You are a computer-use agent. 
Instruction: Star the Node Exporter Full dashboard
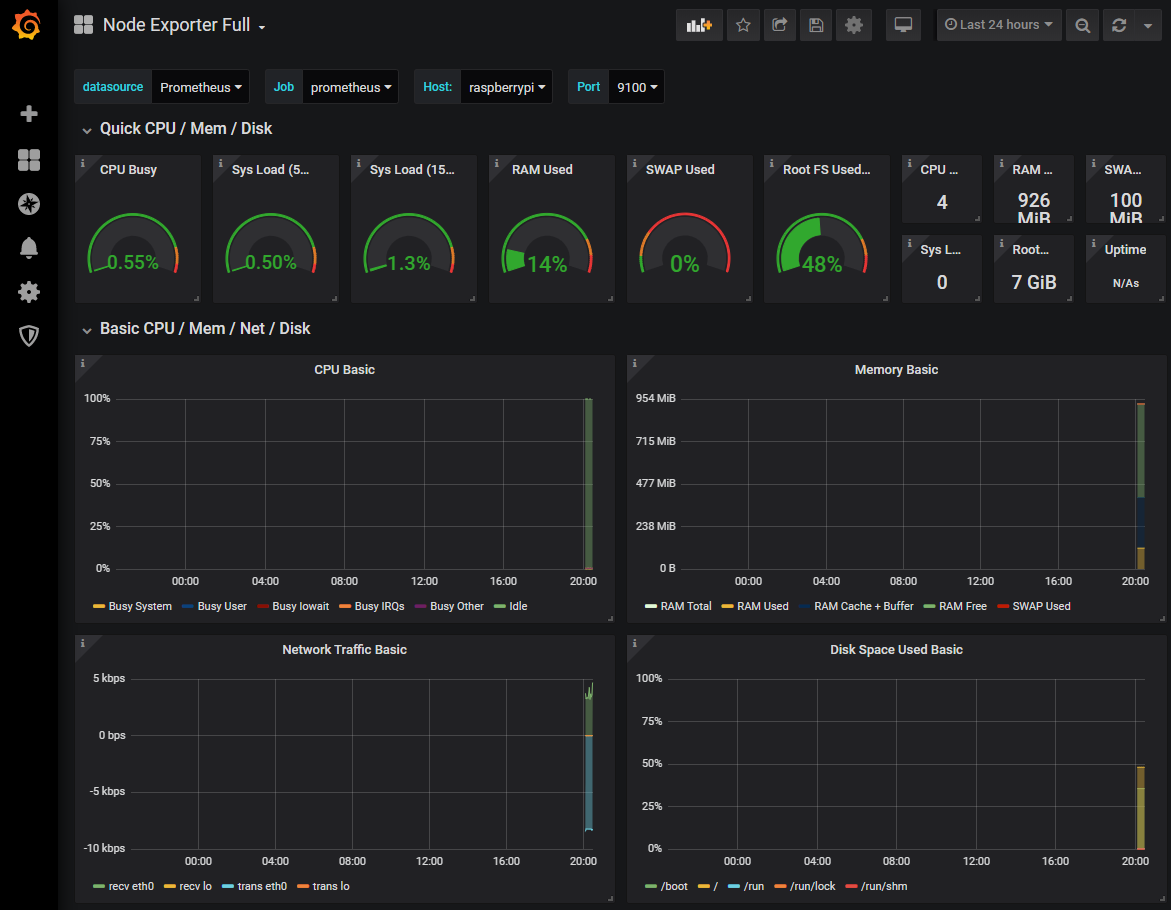pyautogui.click(x=743, y=25)
